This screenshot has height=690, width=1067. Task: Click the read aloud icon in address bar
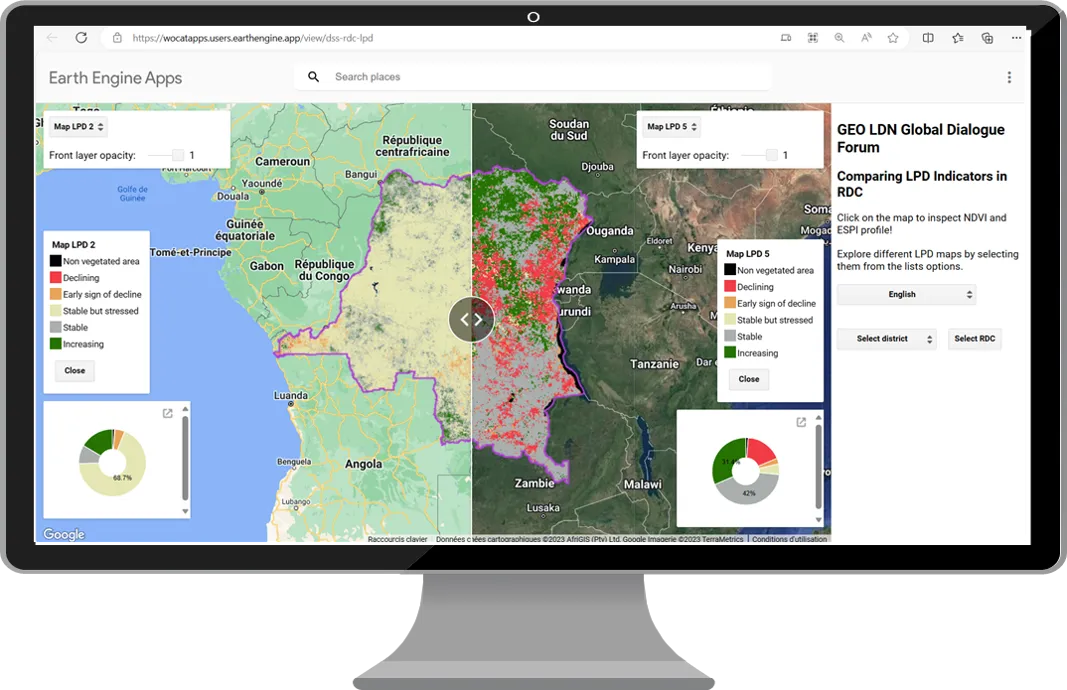click(x=866, y=38)
